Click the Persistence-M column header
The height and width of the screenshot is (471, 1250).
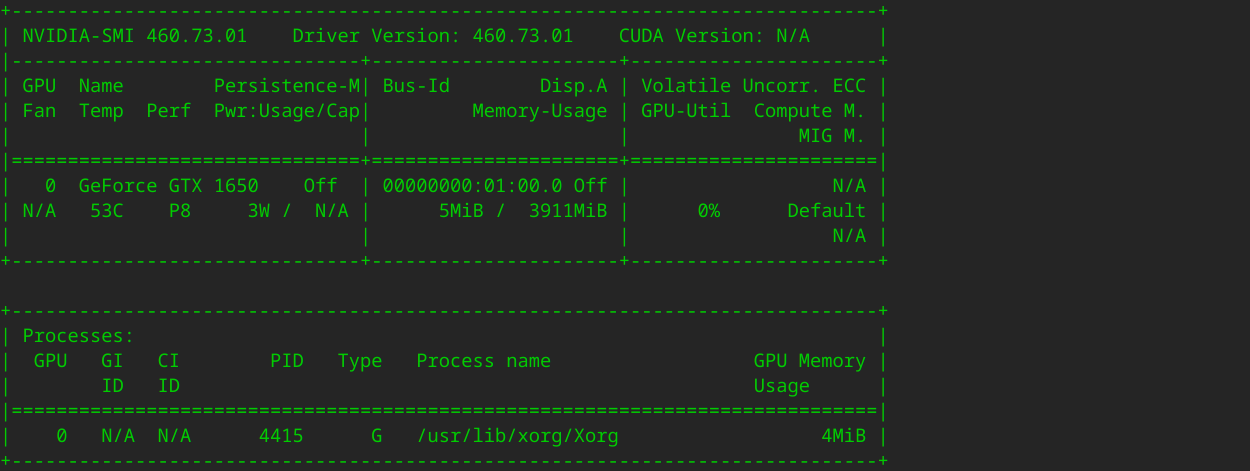287,86
